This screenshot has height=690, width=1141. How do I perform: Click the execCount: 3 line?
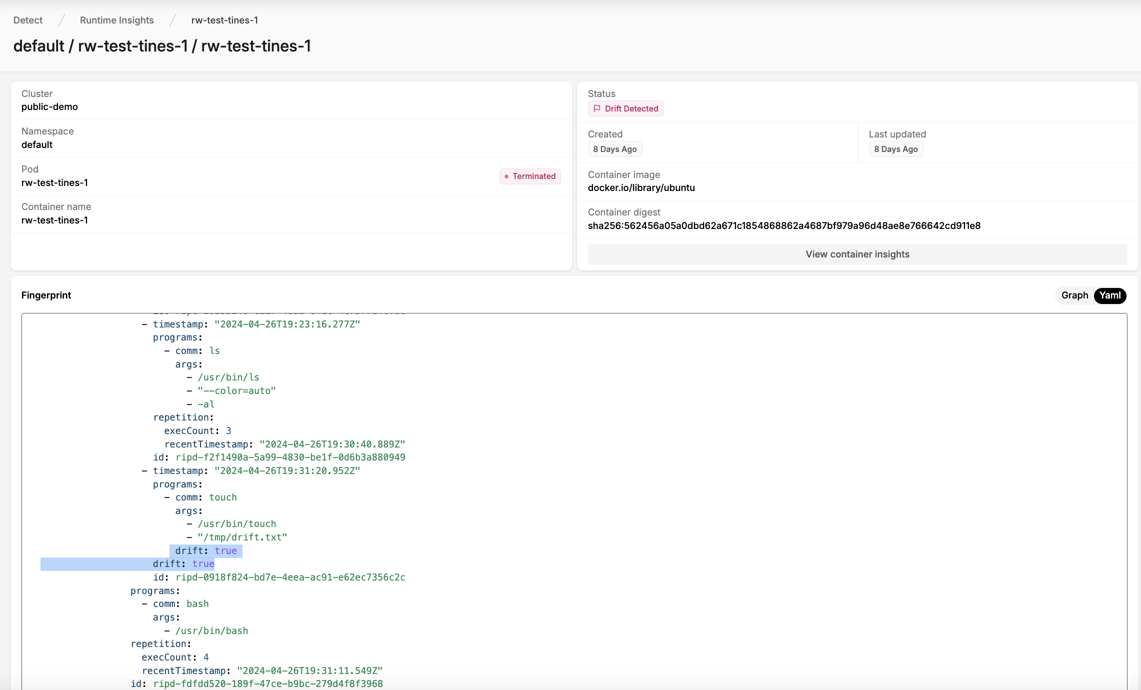pos(197,431)
